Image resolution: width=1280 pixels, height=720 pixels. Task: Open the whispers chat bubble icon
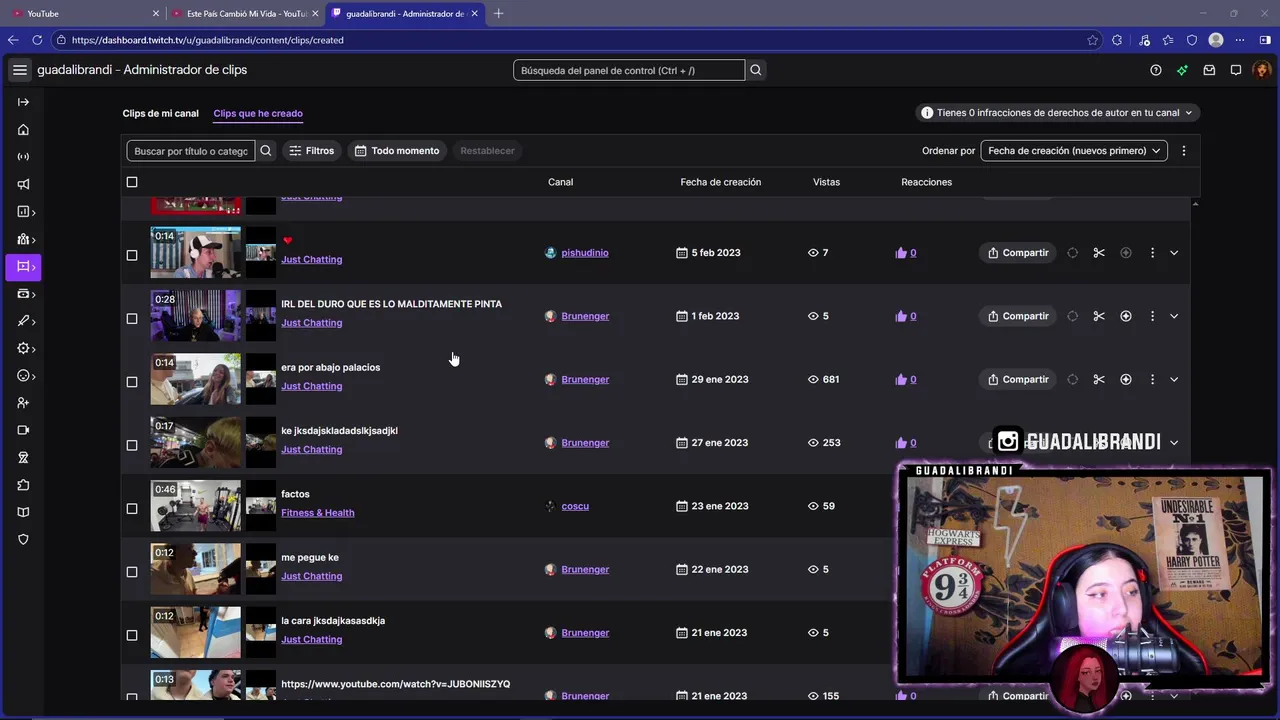(x=1236, y=70)
